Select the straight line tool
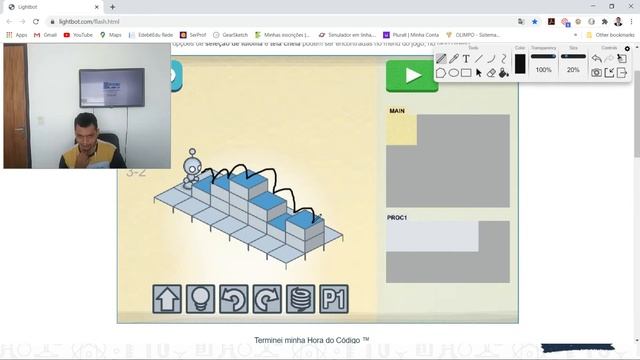The width and height of the screenshot is (640, 360). 478,59
